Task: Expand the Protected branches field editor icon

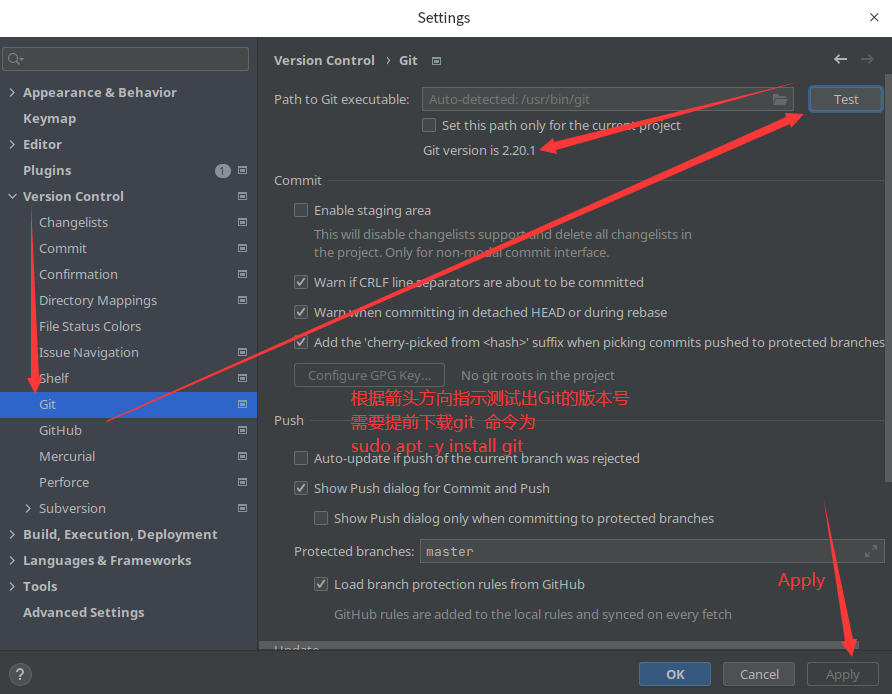Action: click(x=870, y=551)
